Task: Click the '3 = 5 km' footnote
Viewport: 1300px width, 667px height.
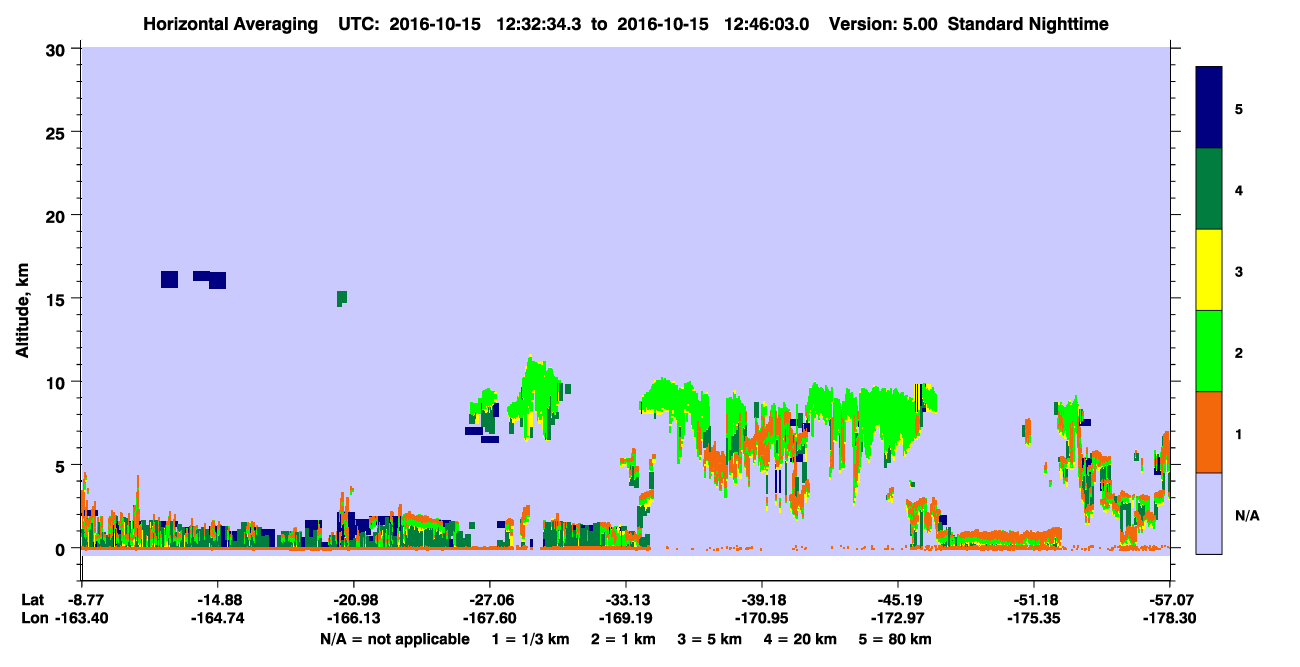Action: [x=710, y=639]
